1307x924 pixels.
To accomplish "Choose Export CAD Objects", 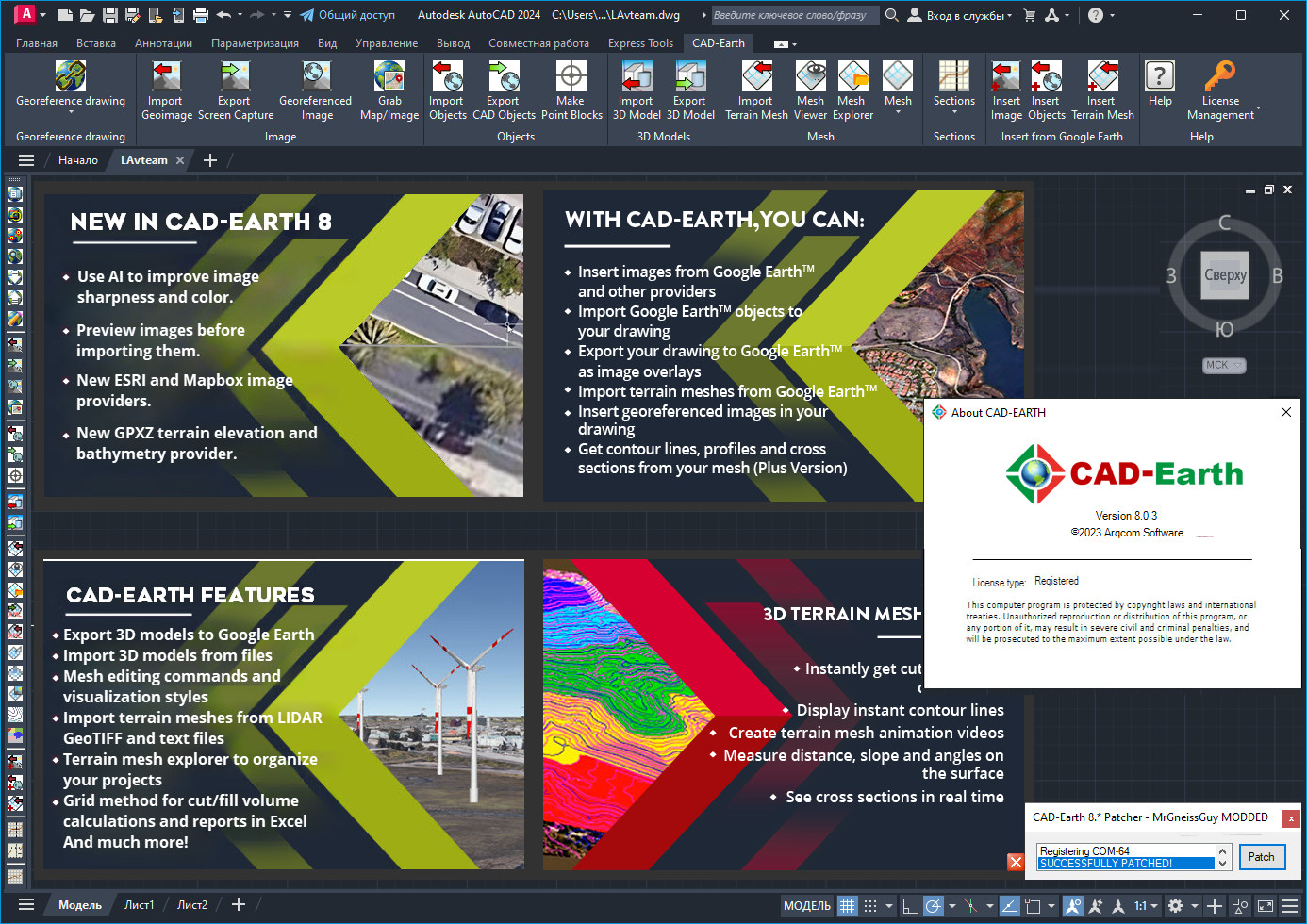I will coord(504,91).
